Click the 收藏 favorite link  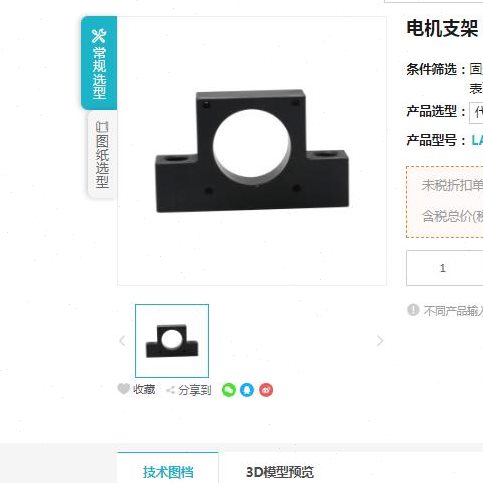[x=144, y=389]
